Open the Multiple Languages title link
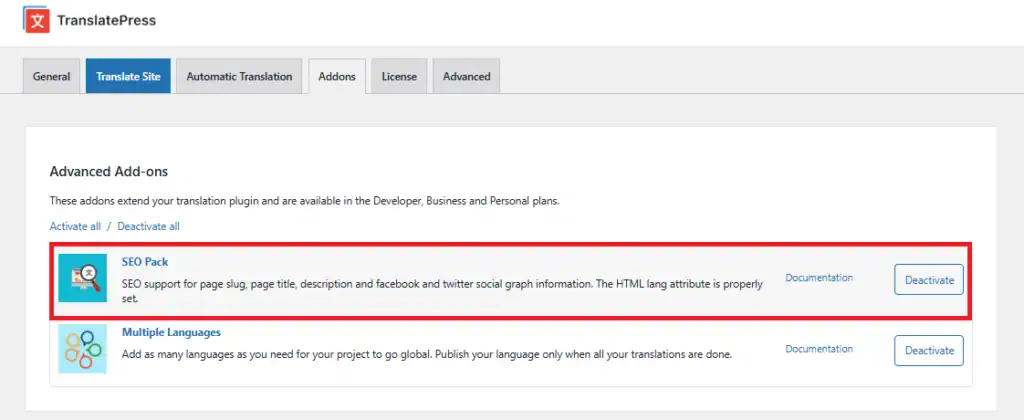The height and width of the screenshot is (420, 1024). pos(171,332)
